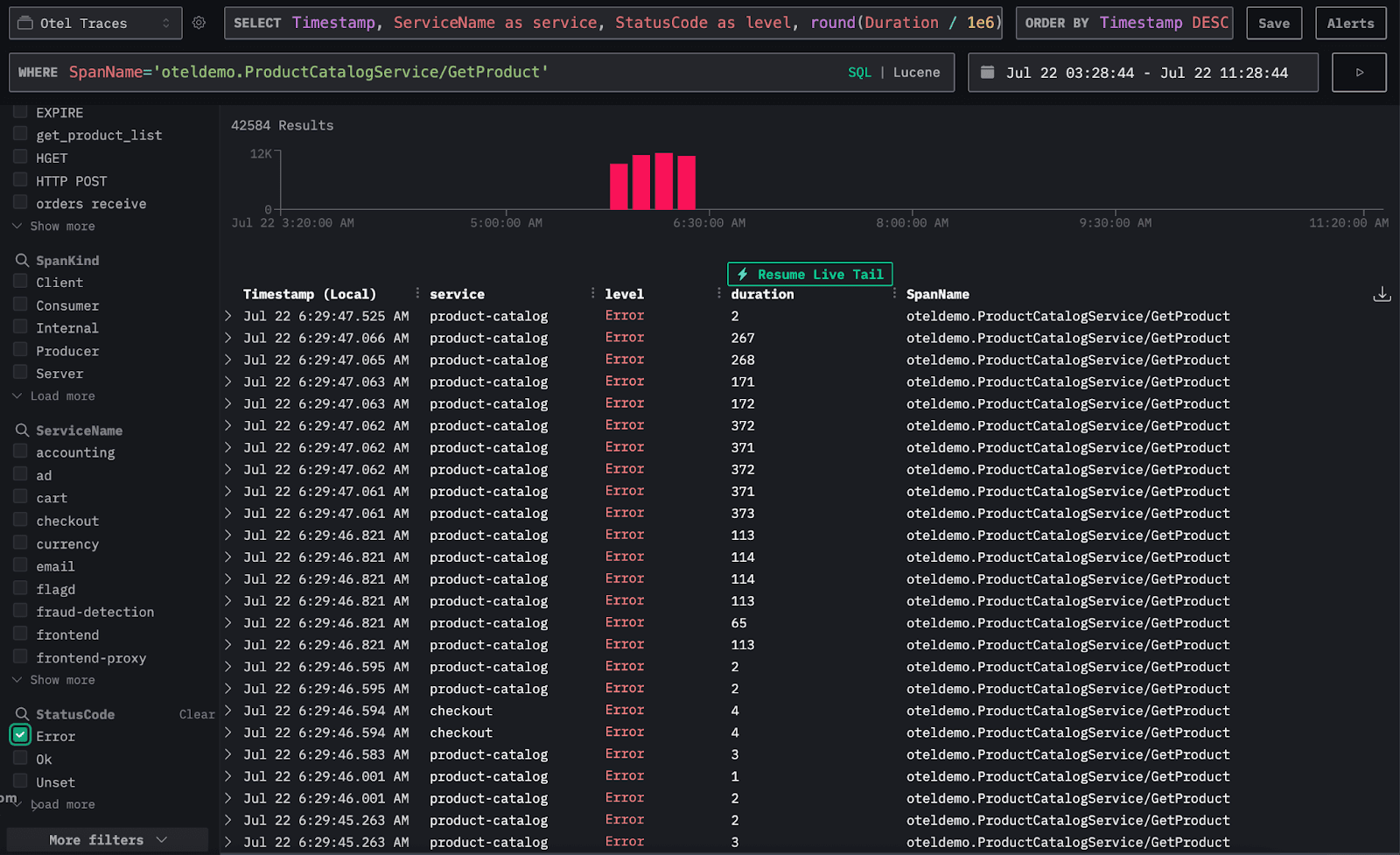The width and height of the screenshot is (1400, 855).
Task: Download results using the download icon
Action: point(1382,294)
